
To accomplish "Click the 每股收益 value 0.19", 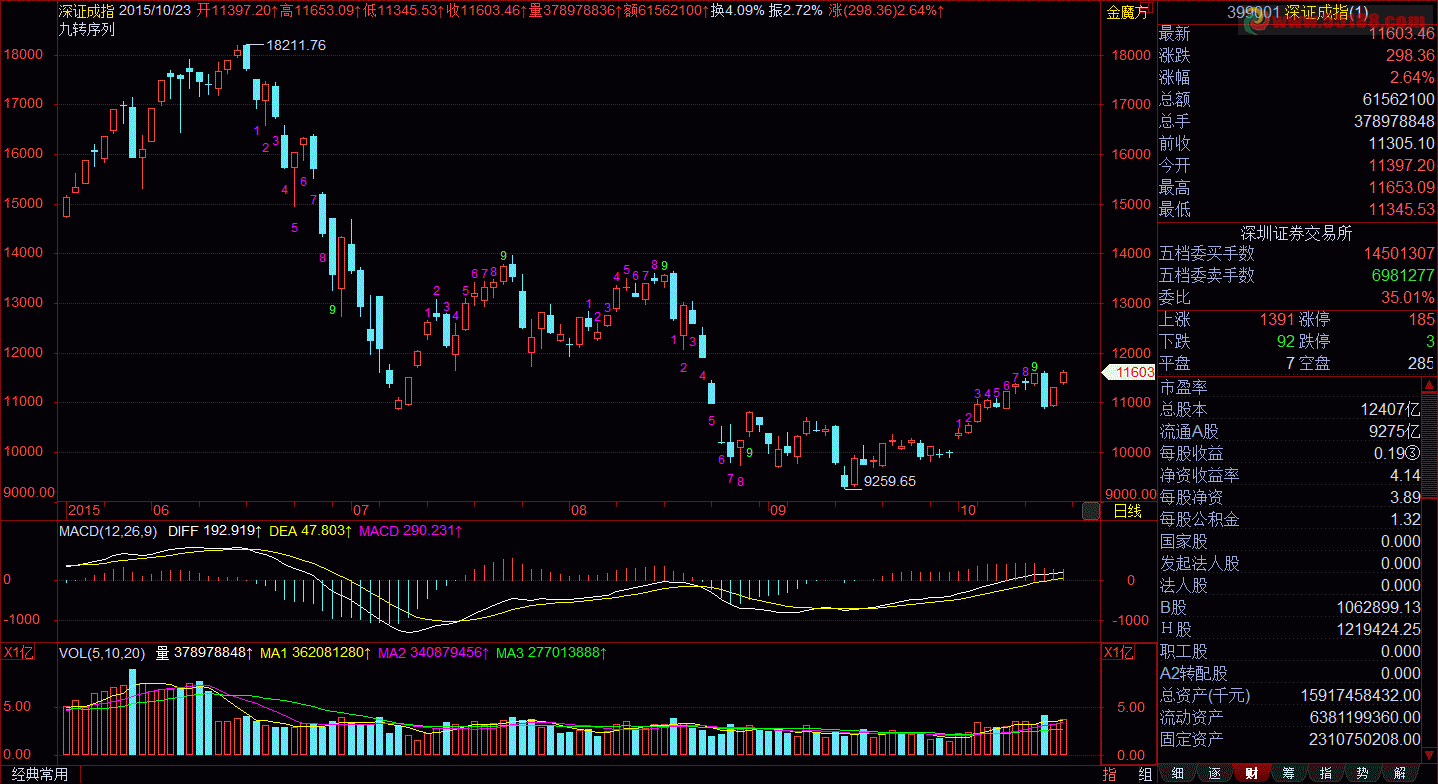I will pyautogui.click(x=1396, y=453).
